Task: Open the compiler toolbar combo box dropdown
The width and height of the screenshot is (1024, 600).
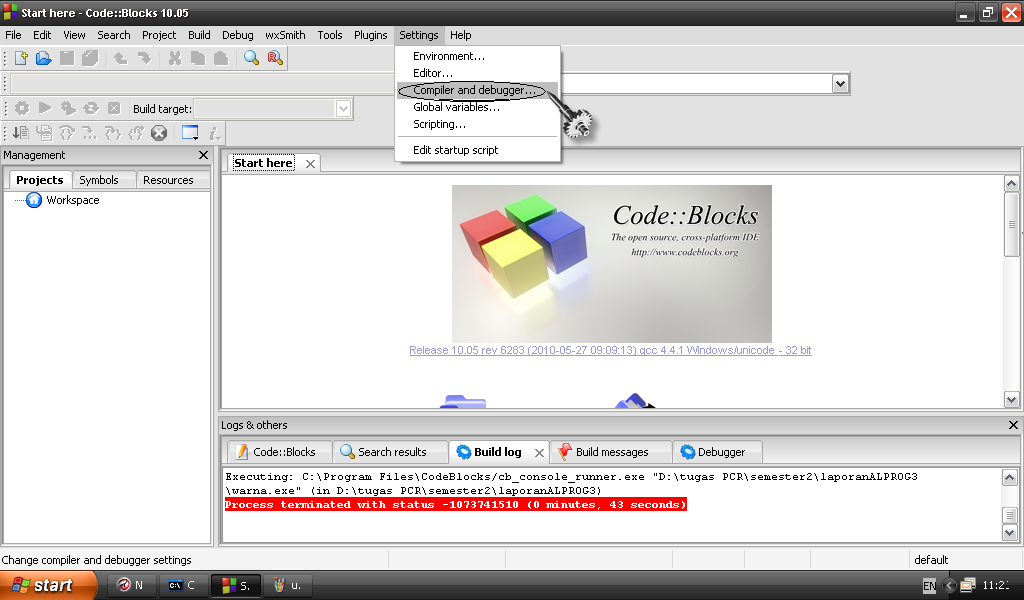Action: (838, 84)
